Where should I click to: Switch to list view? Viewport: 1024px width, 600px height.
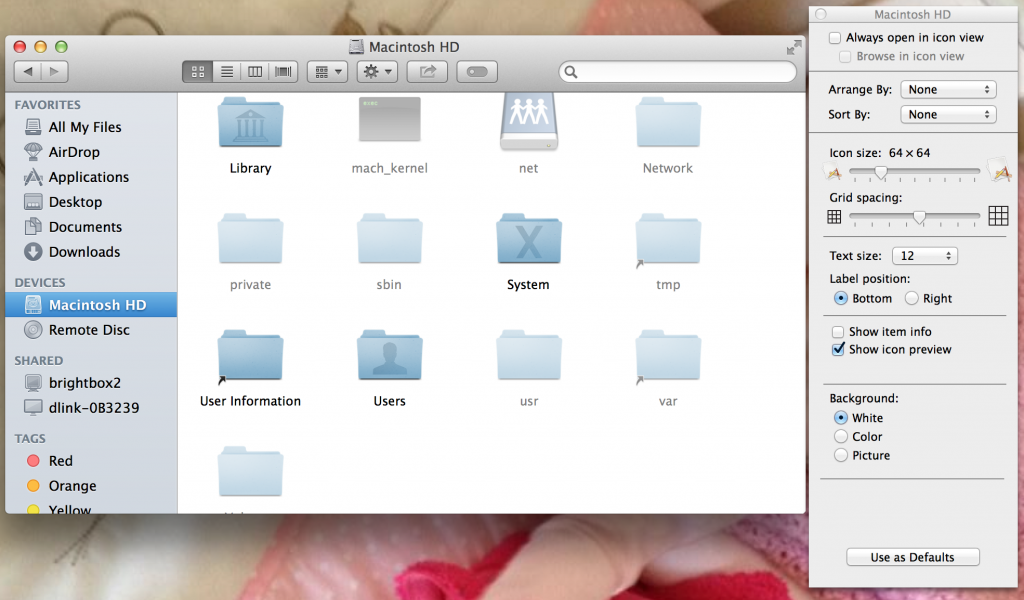(x=227, y=72)
